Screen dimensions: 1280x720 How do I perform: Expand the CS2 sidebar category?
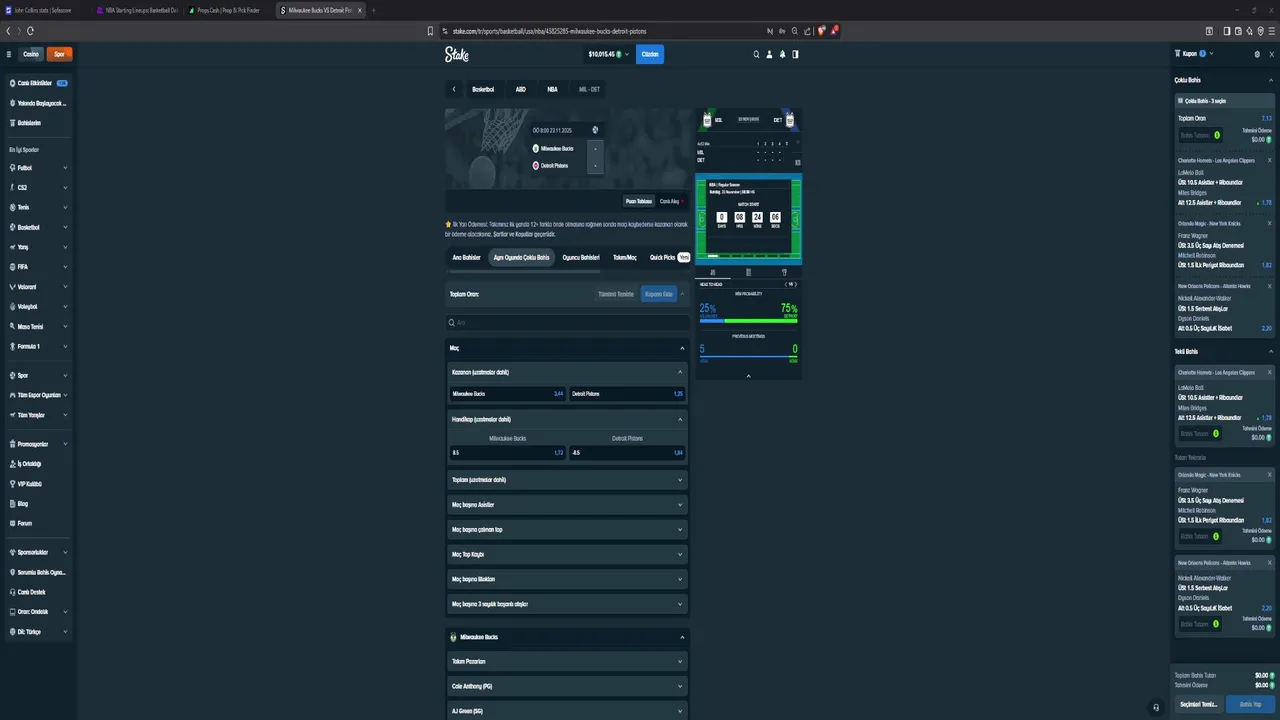(x=38, y=188)
